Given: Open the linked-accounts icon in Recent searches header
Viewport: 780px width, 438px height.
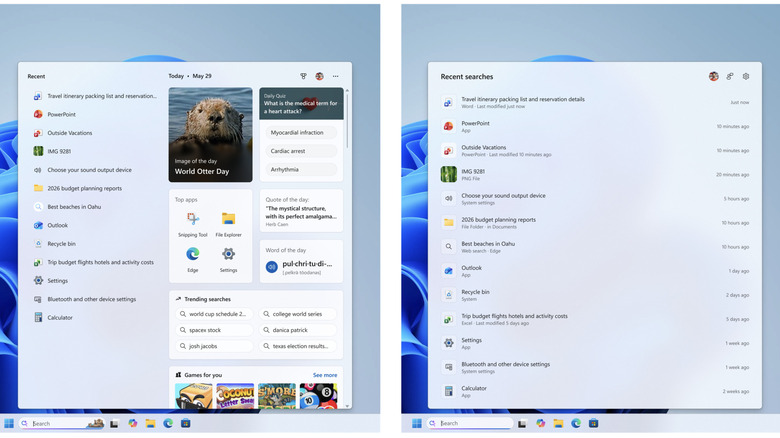Looking at the screenshot, I should tap(730, 76).
